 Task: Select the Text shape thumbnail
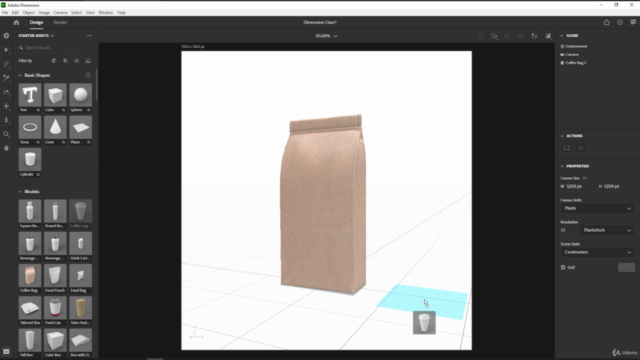pos(30,95)
